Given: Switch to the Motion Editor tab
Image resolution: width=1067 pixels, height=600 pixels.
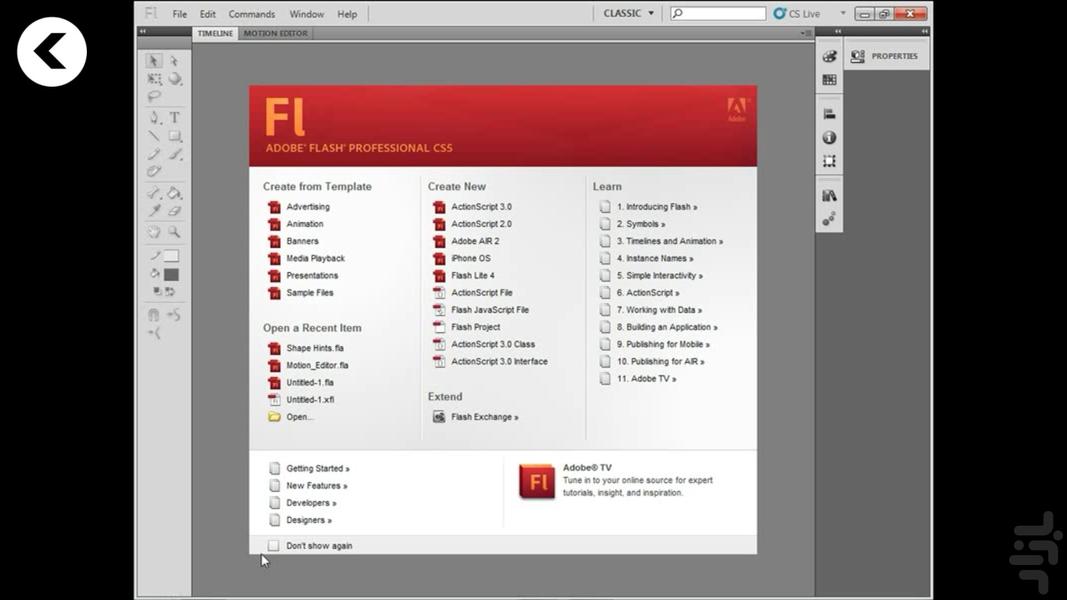Looking at the screenshot, I should pos(276,33).
